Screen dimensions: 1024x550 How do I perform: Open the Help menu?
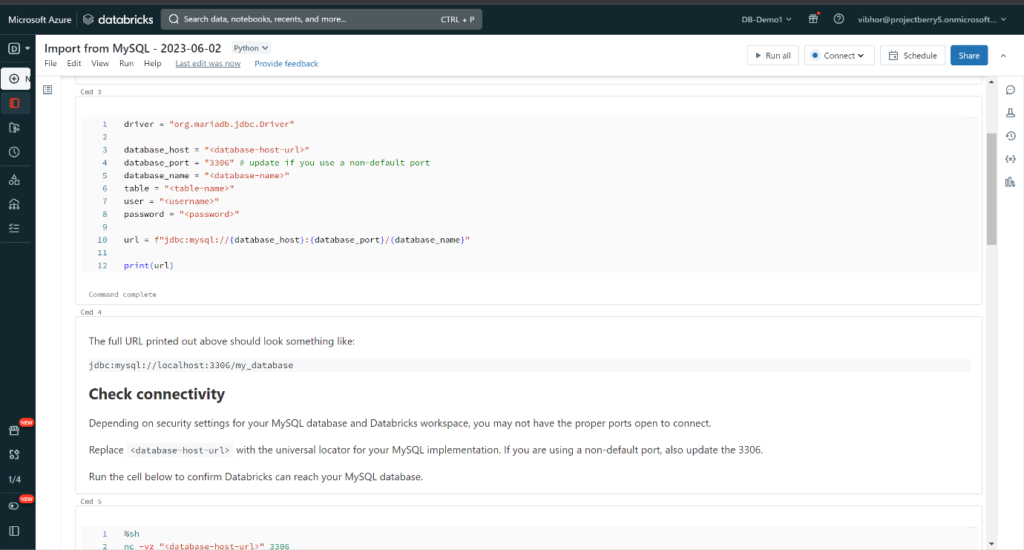pyautogui.click(x=152, y=63)
